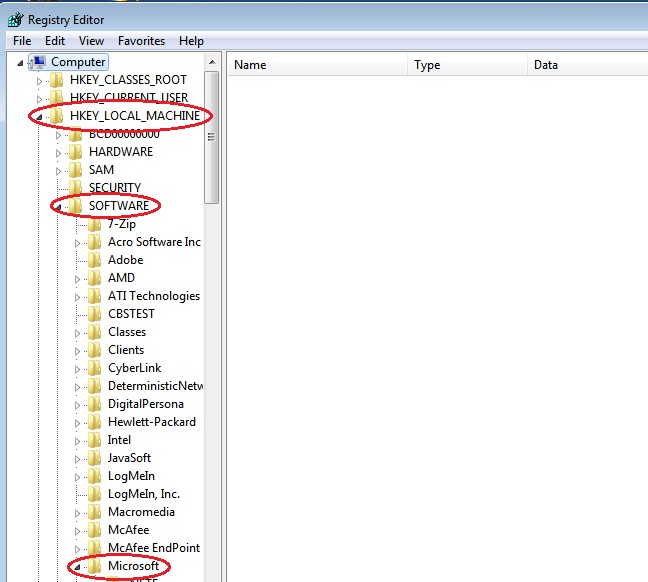Select the HKEY_CURRENT_USER label
Image resolution: width=648 pixels, height=582 pixels.
(129, 98)
